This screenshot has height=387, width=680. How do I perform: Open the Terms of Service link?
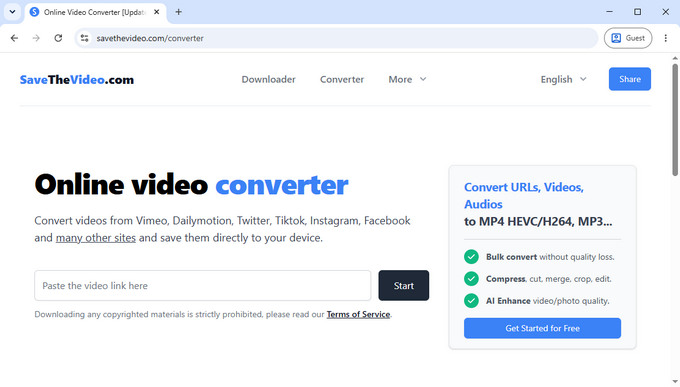pos(358,314)
